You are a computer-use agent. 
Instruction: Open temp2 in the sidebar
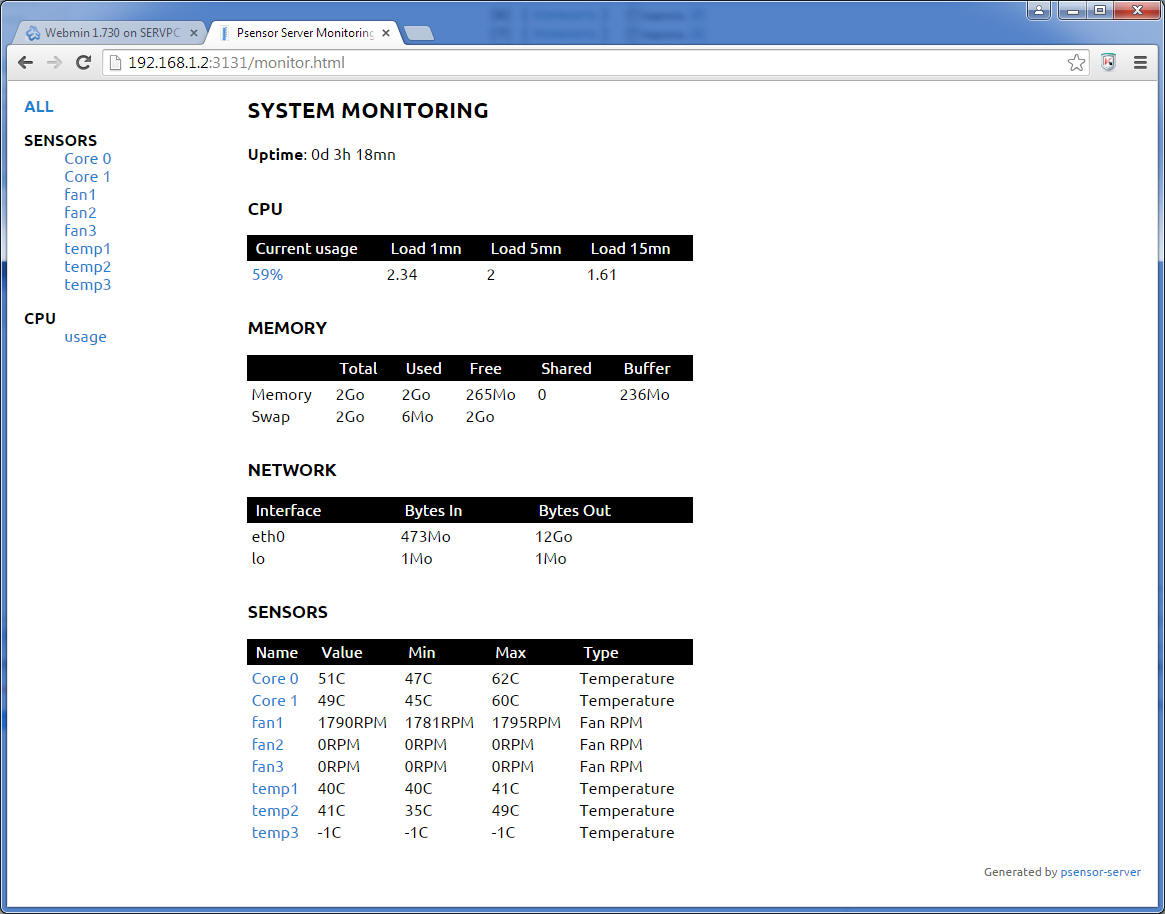(88, 266)
